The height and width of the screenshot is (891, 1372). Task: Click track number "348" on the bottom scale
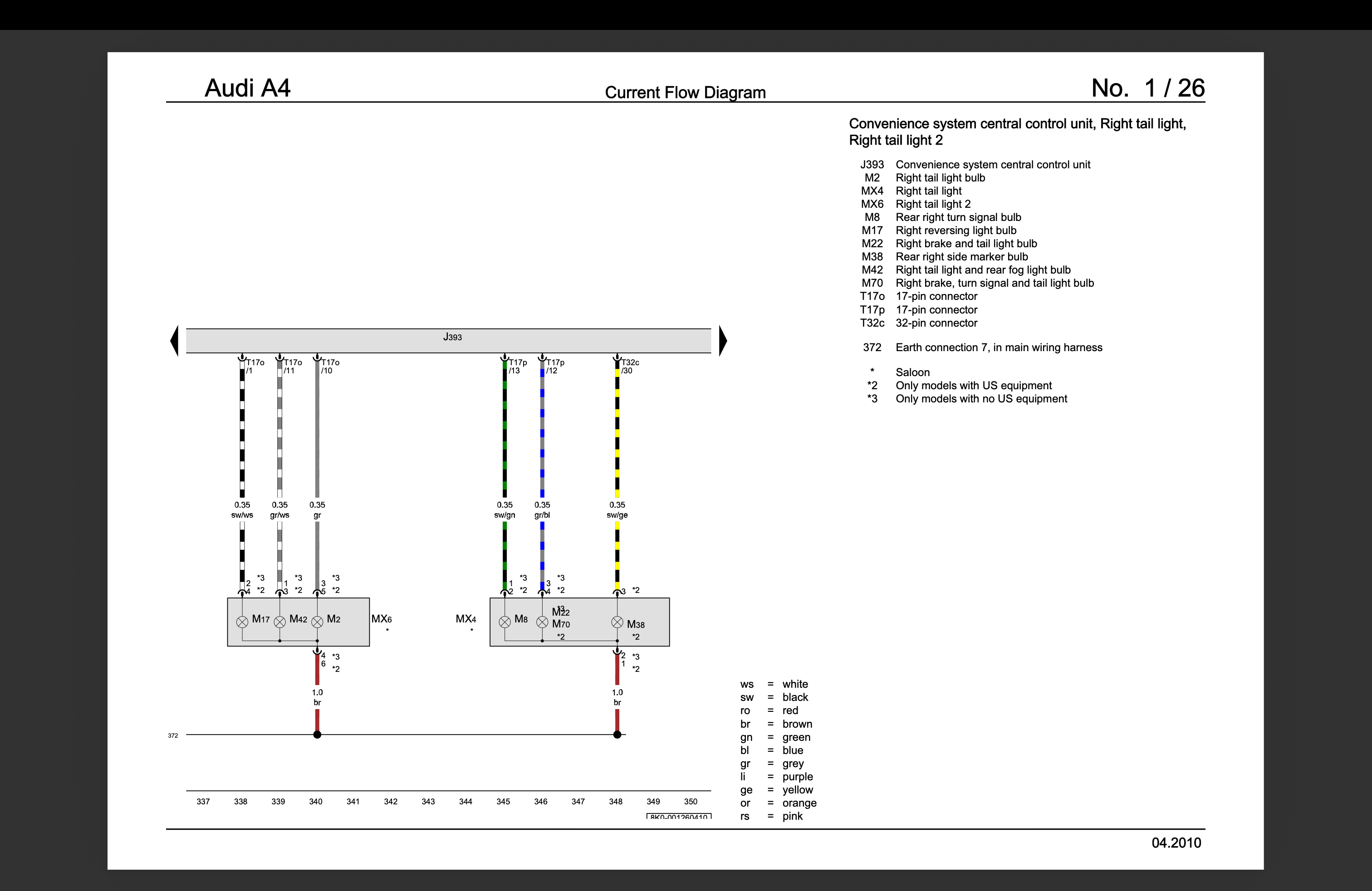[616, 801]
